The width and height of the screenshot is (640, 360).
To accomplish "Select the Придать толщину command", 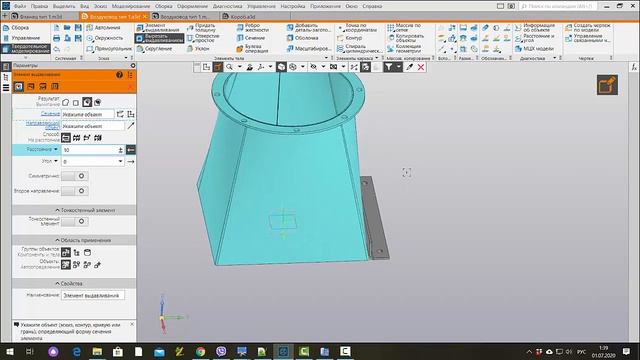I will tap(201, 27).
